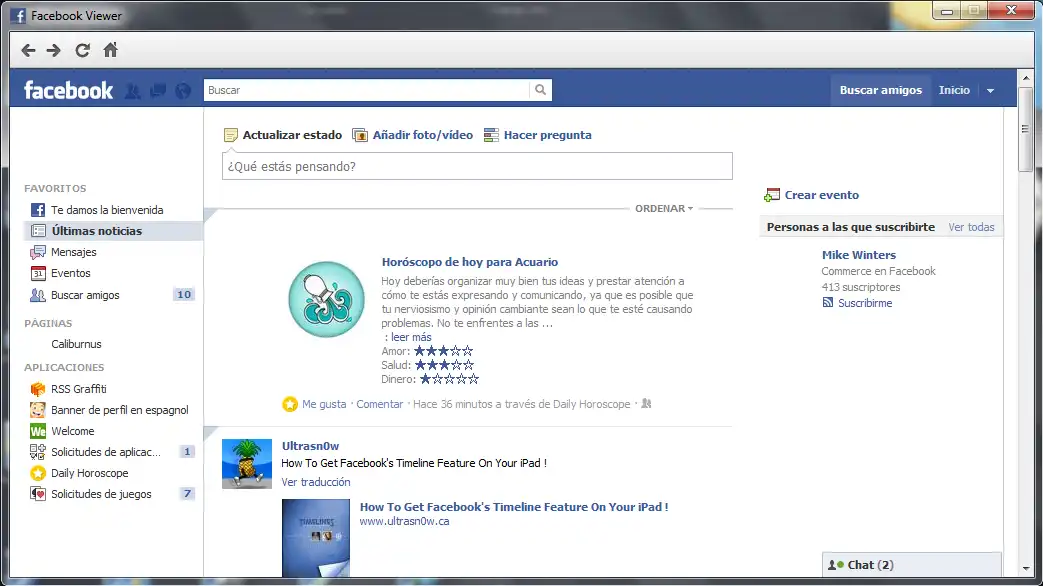The image size is (1043, 586).
Task: Open the home page icon
Action: 110,50
